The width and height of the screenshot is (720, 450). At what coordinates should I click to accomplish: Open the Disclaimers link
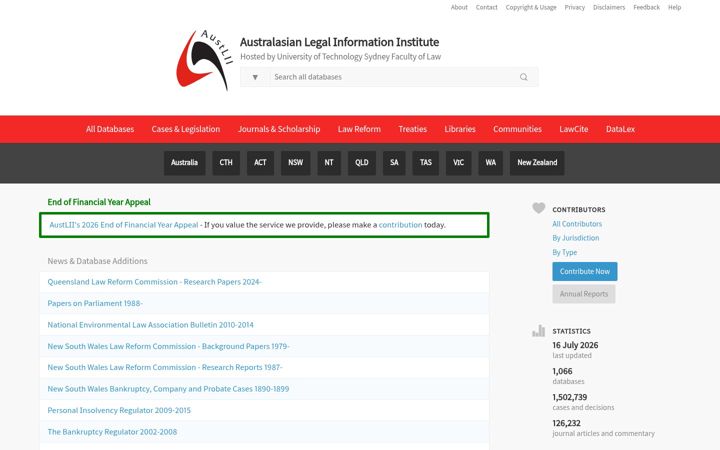click(x=609, y=7)
